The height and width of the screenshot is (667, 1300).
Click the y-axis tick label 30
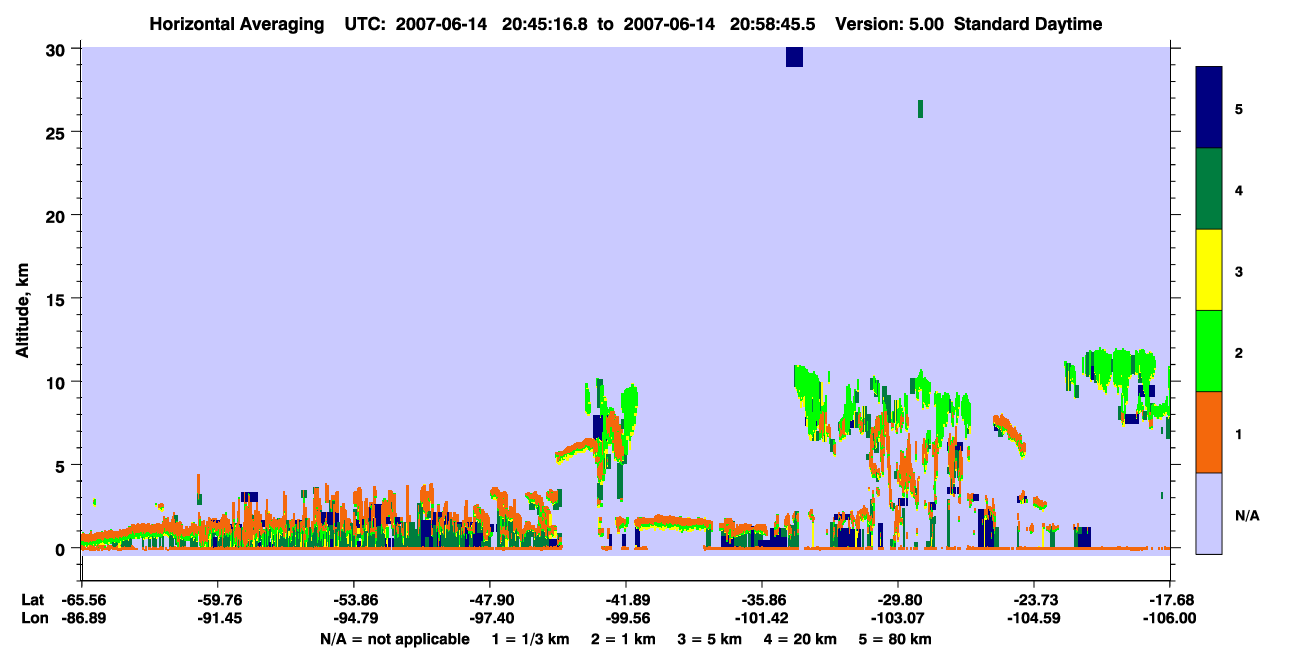(x=58, y=49)
